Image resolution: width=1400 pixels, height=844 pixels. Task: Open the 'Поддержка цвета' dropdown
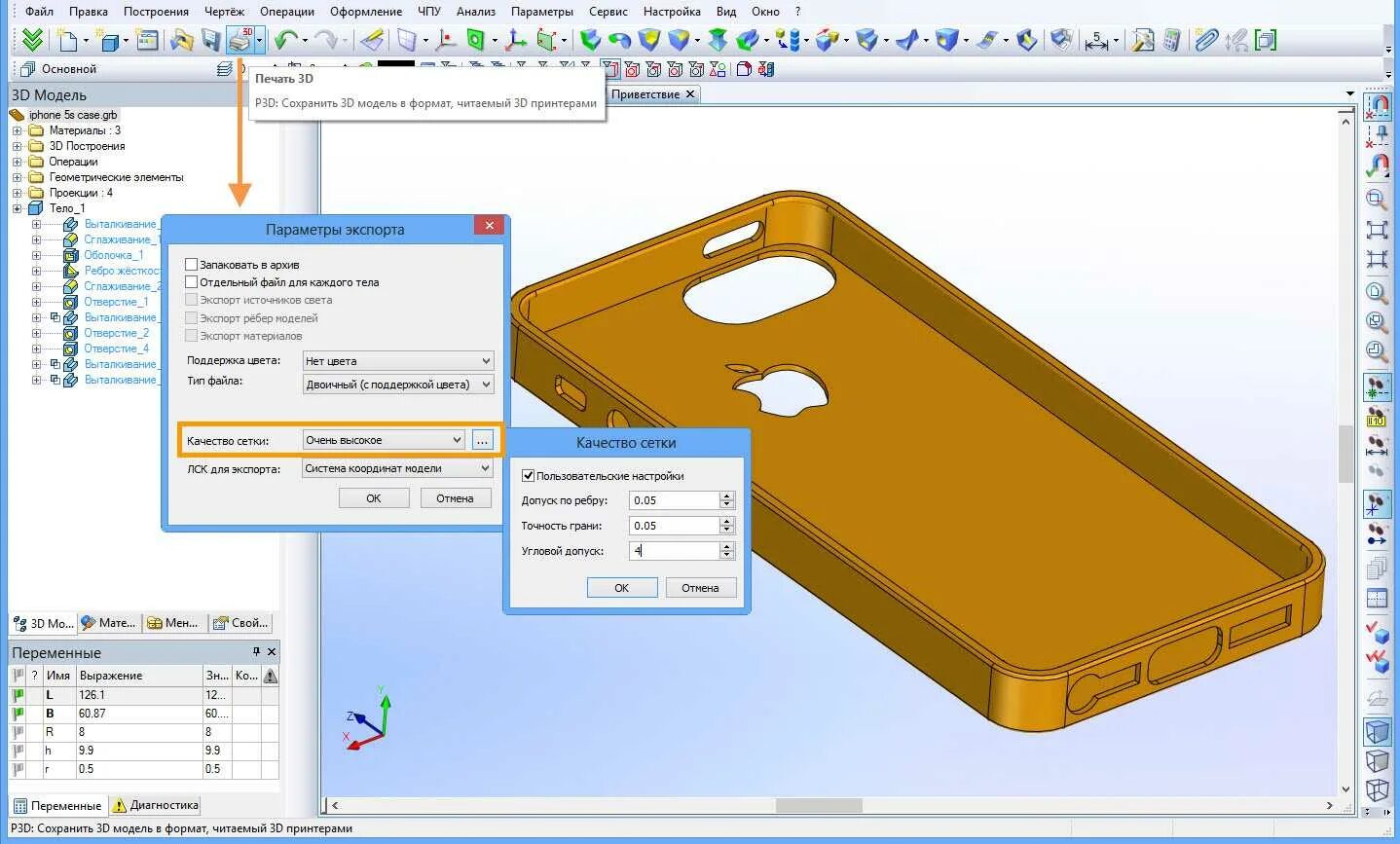click(x=398, y=360)
